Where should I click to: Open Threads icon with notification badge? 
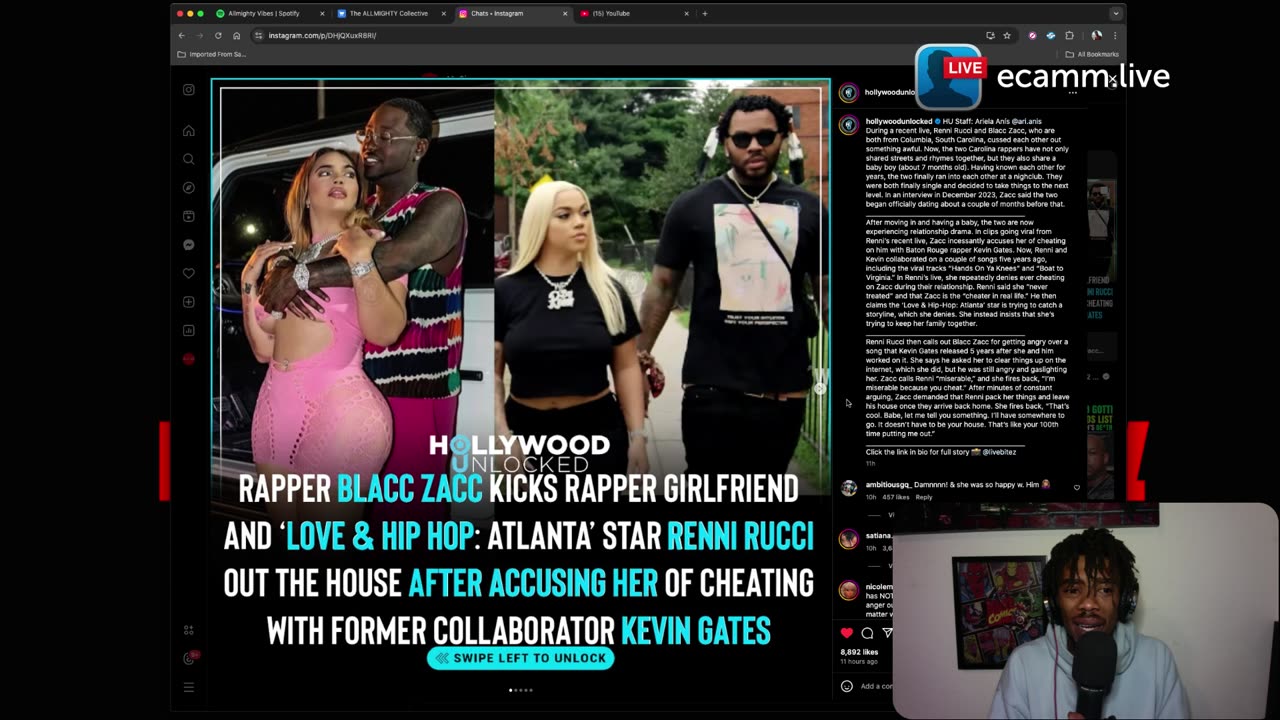189,658
